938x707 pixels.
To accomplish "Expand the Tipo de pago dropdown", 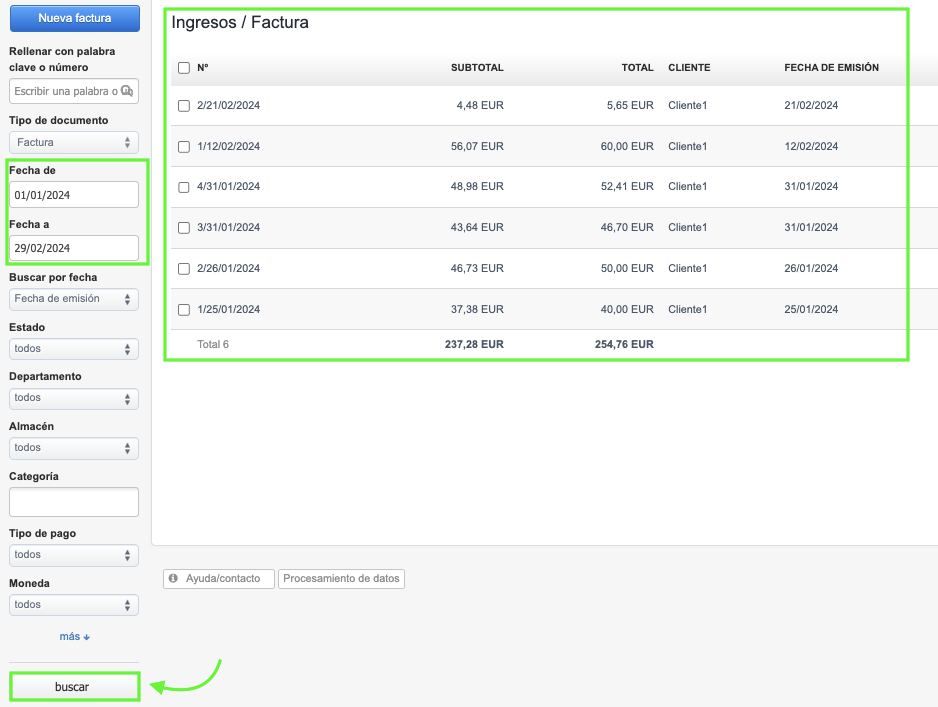I will pyautogui.click(x=74, y=555).
